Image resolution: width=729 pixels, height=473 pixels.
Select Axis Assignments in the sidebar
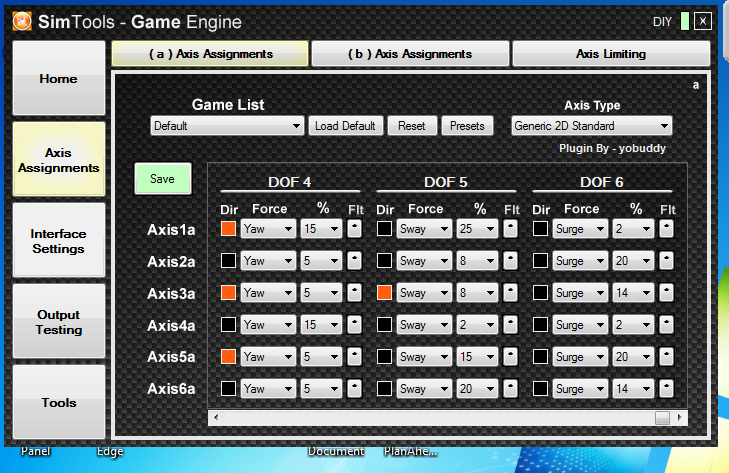click(x=59, y=160)
